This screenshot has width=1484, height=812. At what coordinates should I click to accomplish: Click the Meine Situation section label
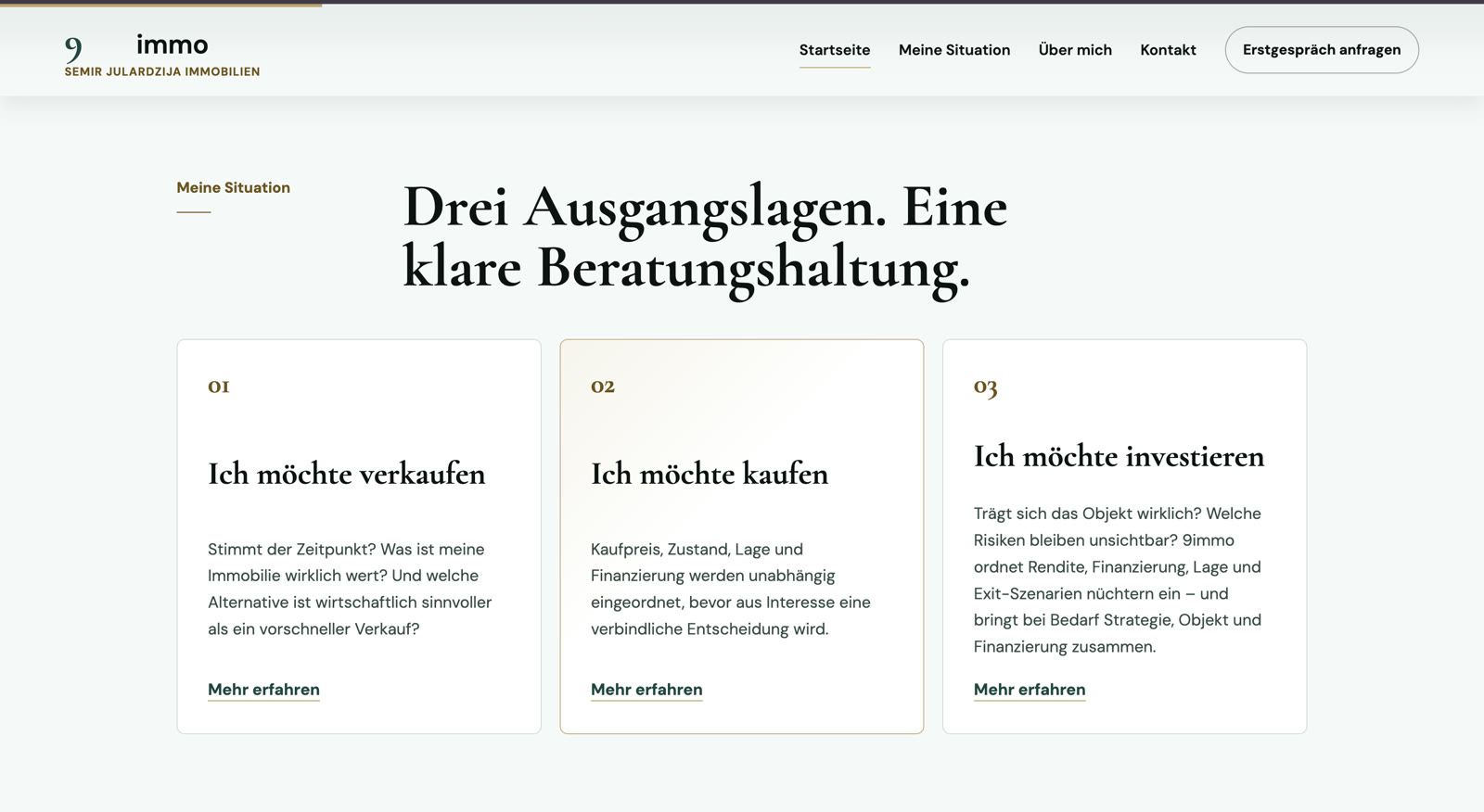click(x=234, y=187)
